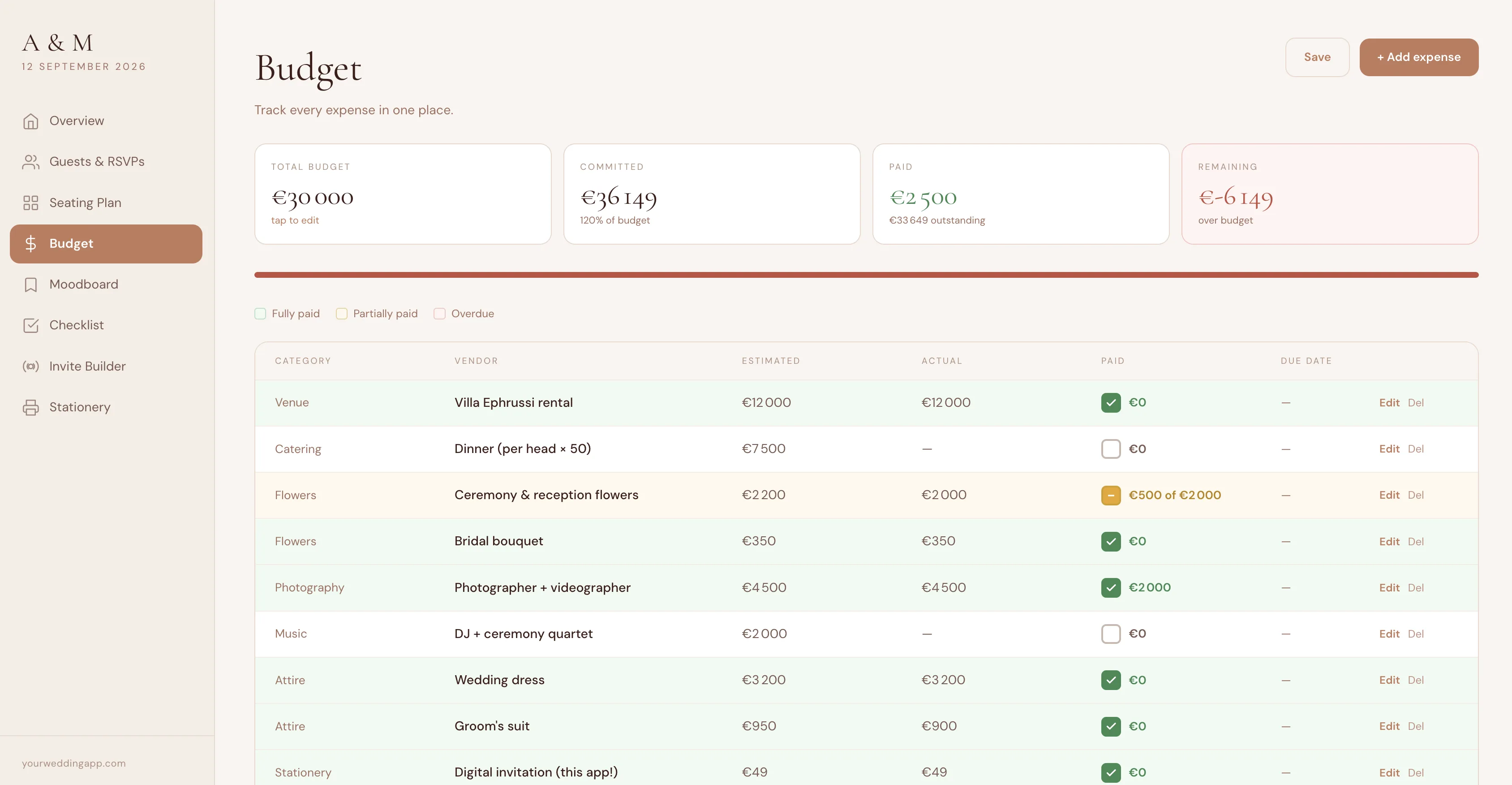Click the Remaining €-6 149 card
The height and width of the screenshot is (785, 1512).
point(1329,194)
